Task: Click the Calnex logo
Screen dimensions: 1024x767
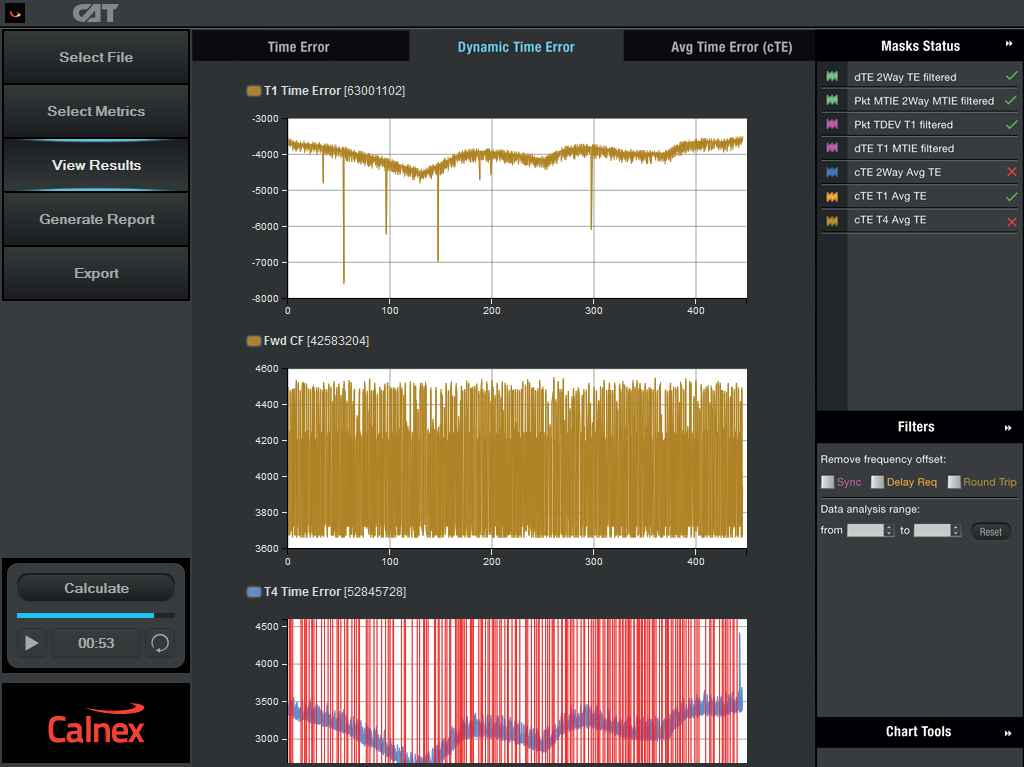Action: pyautogui.click(x=96, y=727)
